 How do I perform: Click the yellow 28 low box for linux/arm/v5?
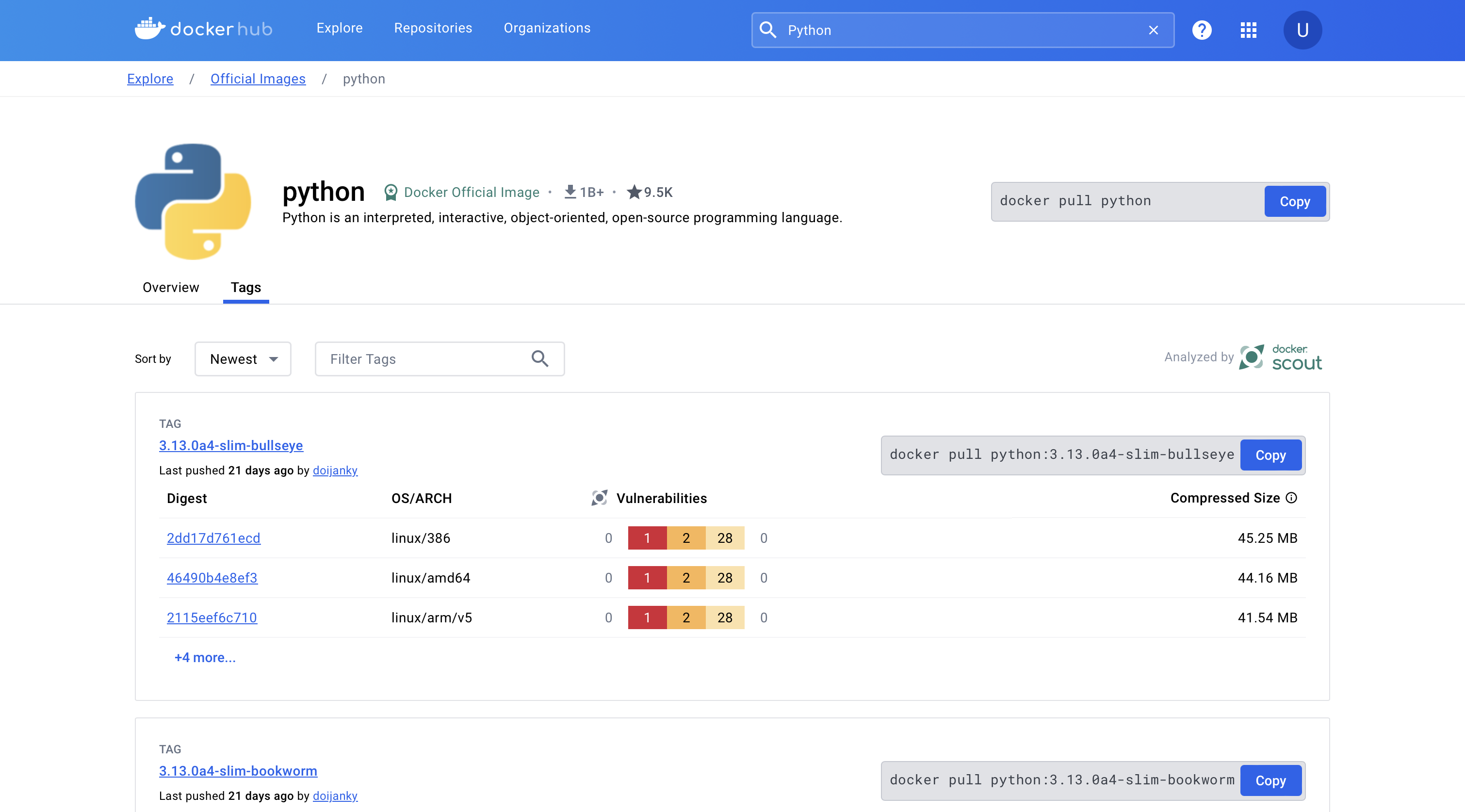[x=725, y=617]
